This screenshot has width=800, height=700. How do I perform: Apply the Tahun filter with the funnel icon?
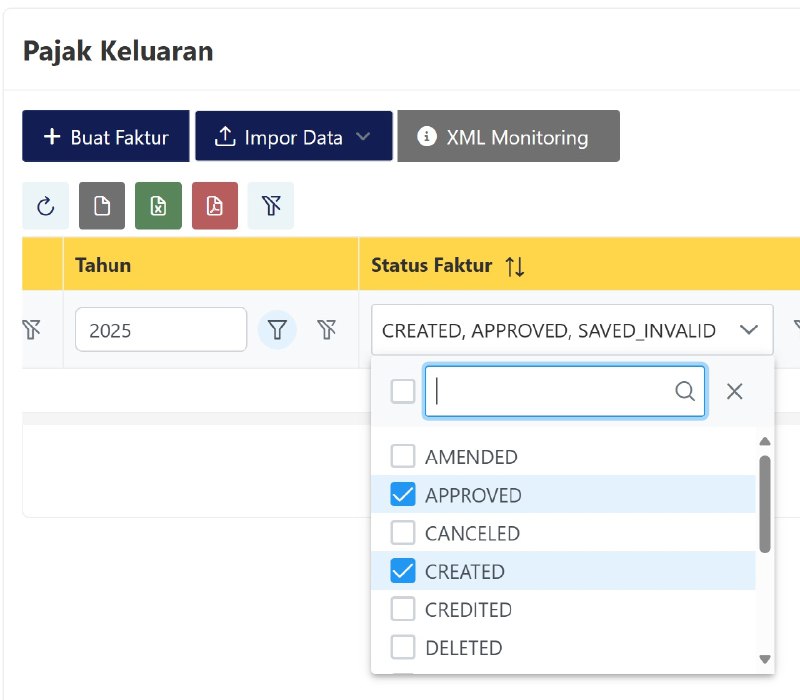point(277,329)
